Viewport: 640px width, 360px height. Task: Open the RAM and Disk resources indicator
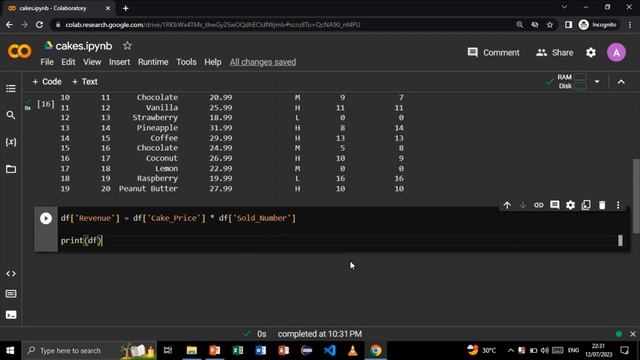571,82
